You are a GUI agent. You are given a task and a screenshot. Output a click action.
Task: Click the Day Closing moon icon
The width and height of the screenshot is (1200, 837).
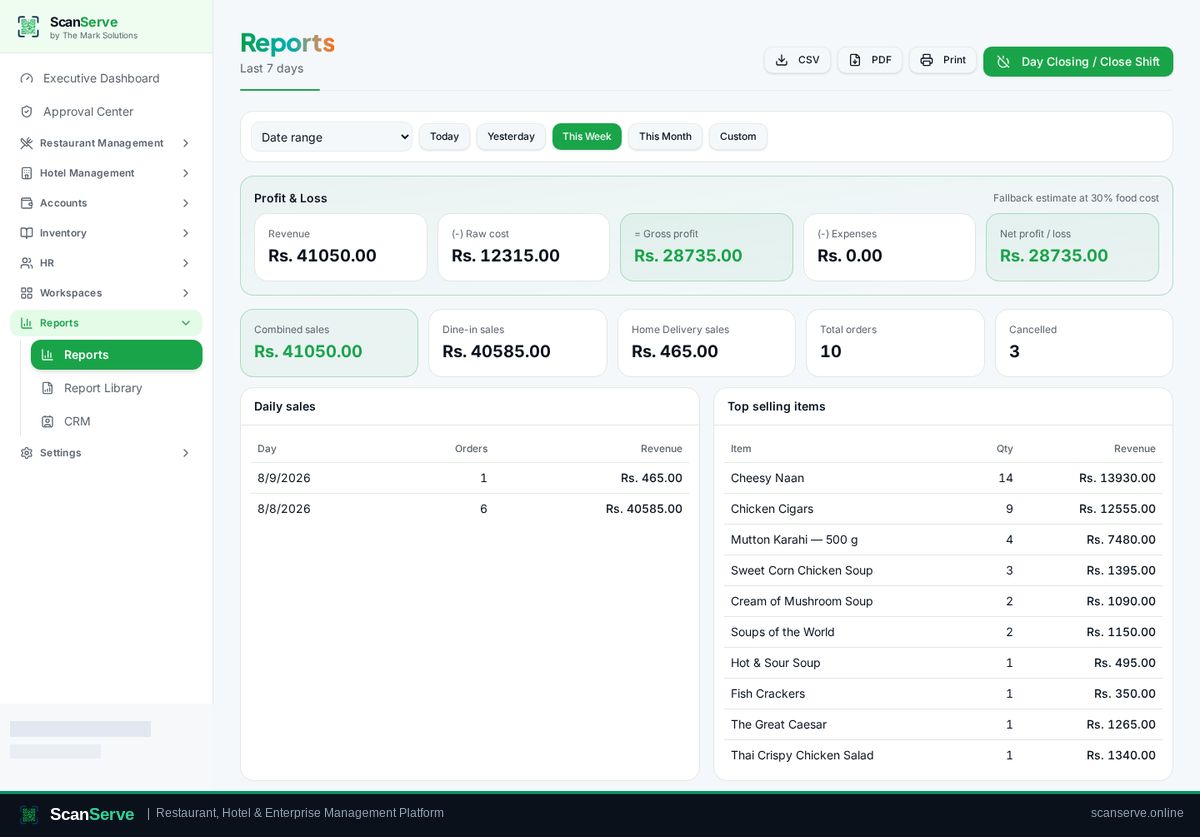click(1004, 62)
